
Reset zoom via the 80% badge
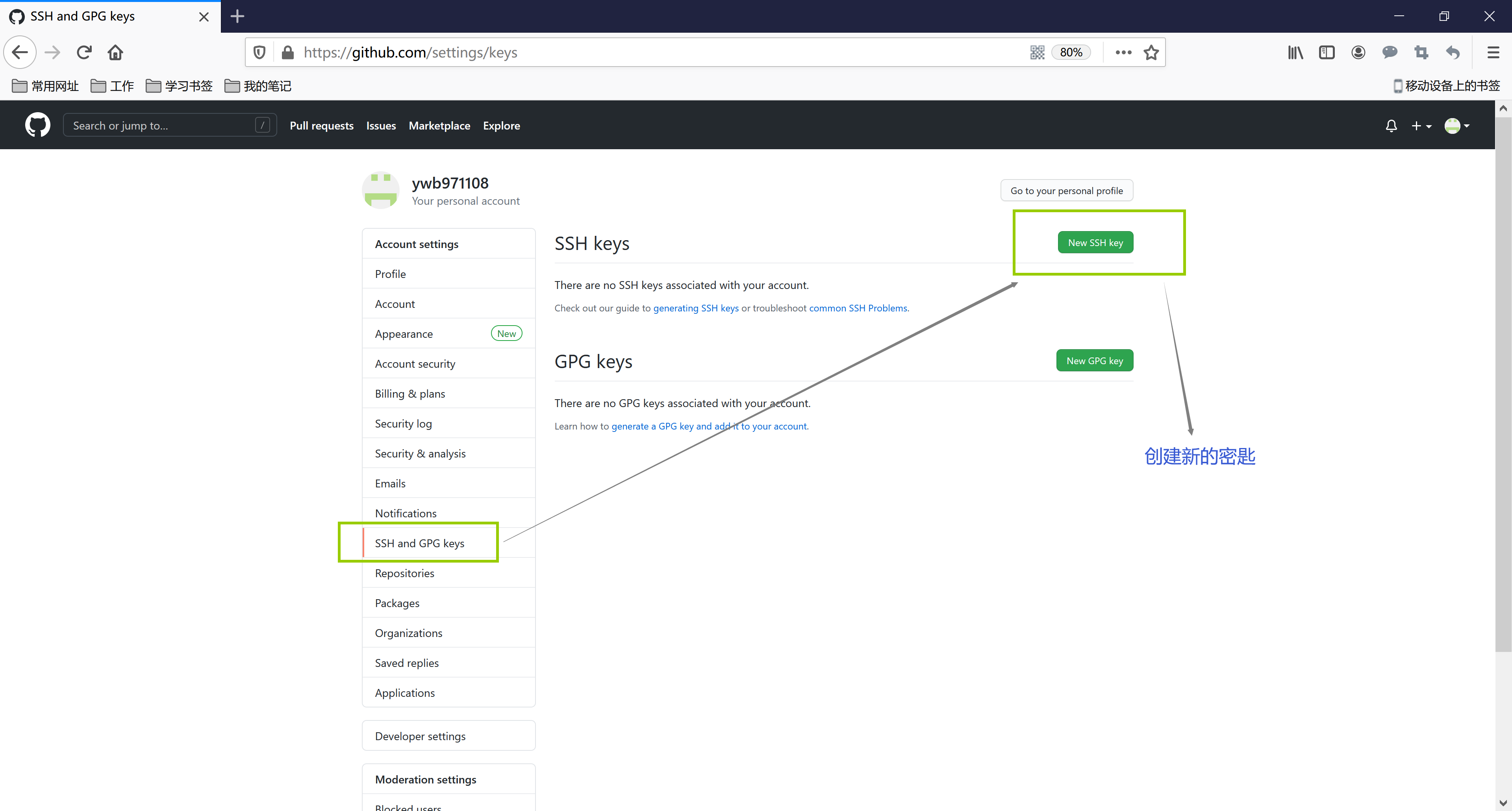click(1071, 52)
